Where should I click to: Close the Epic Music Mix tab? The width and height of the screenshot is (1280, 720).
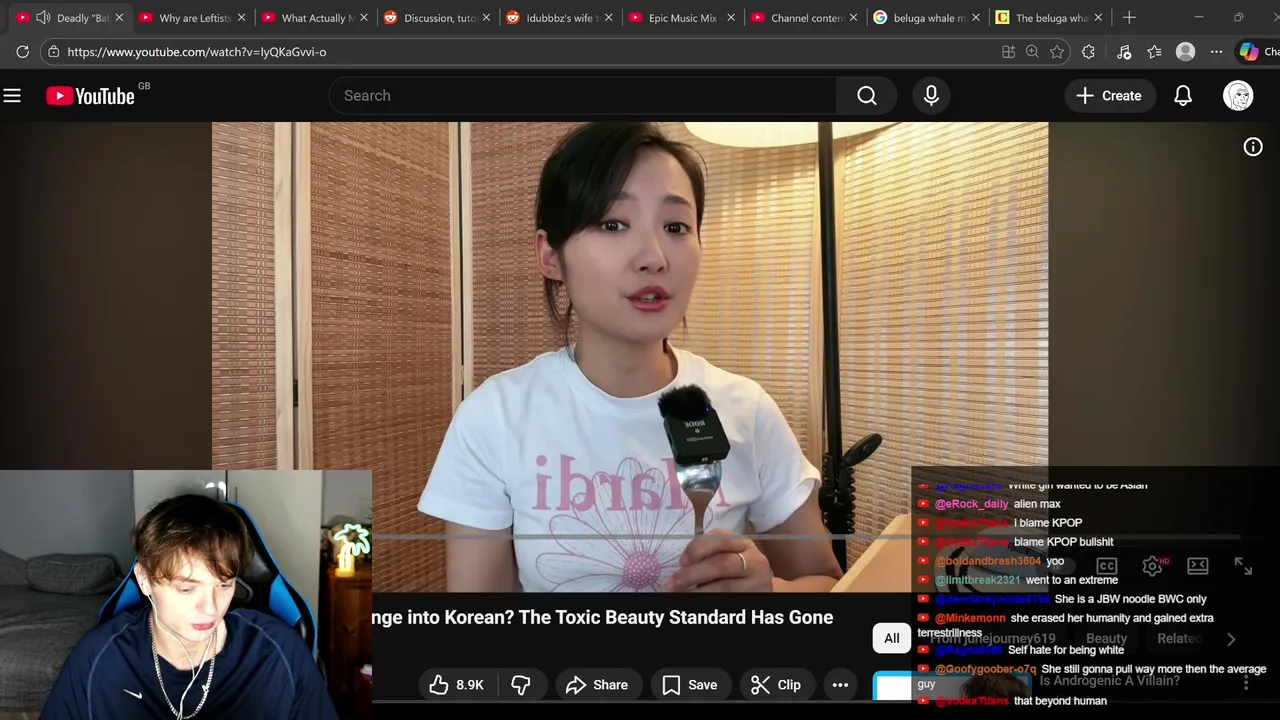pos(731,17)
